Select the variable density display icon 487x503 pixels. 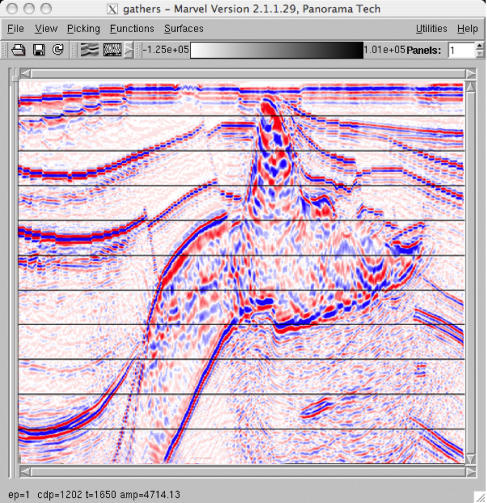click(90, 50)
